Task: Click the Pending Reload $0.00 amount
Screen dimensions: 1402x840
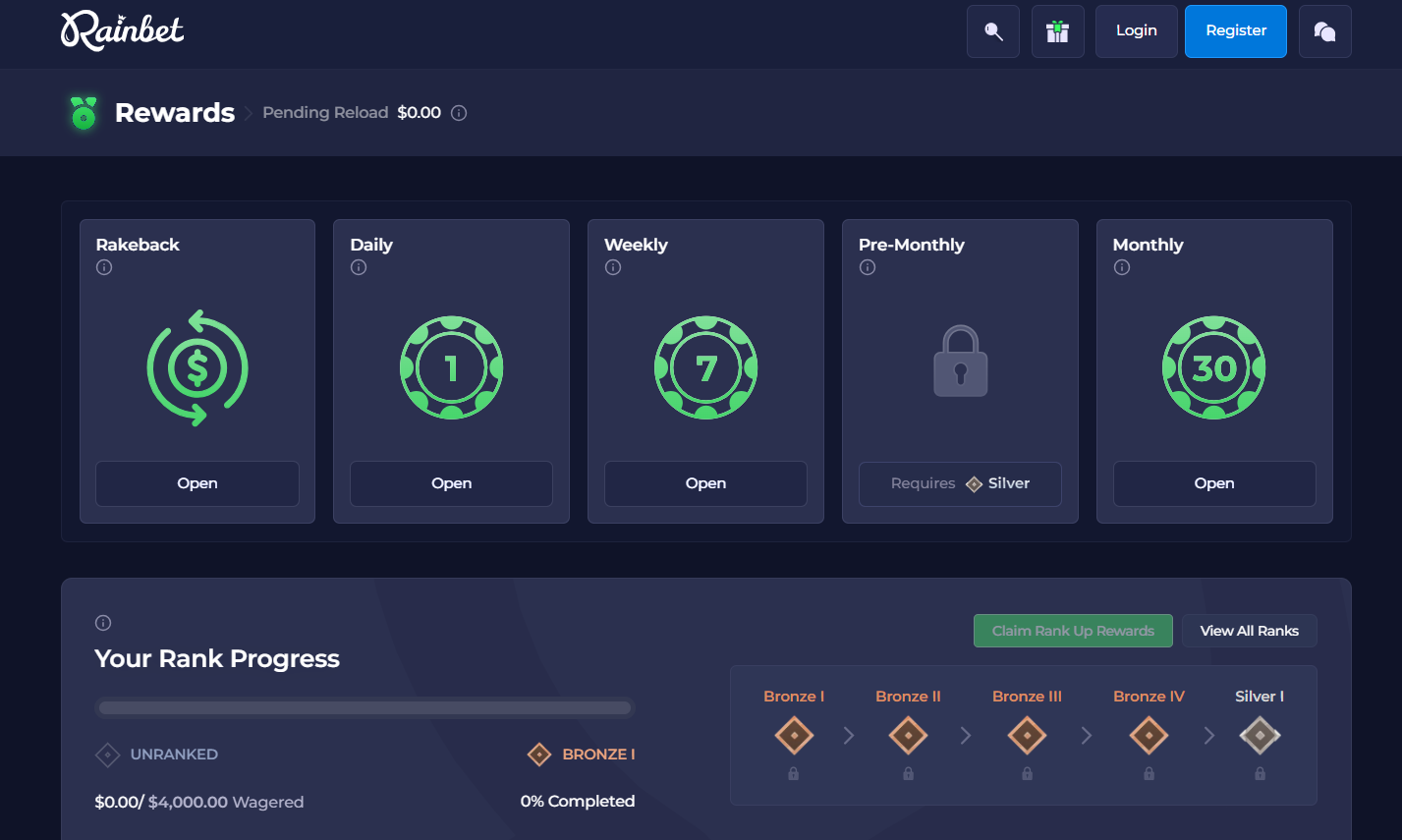Action: [x=420, y=113]
